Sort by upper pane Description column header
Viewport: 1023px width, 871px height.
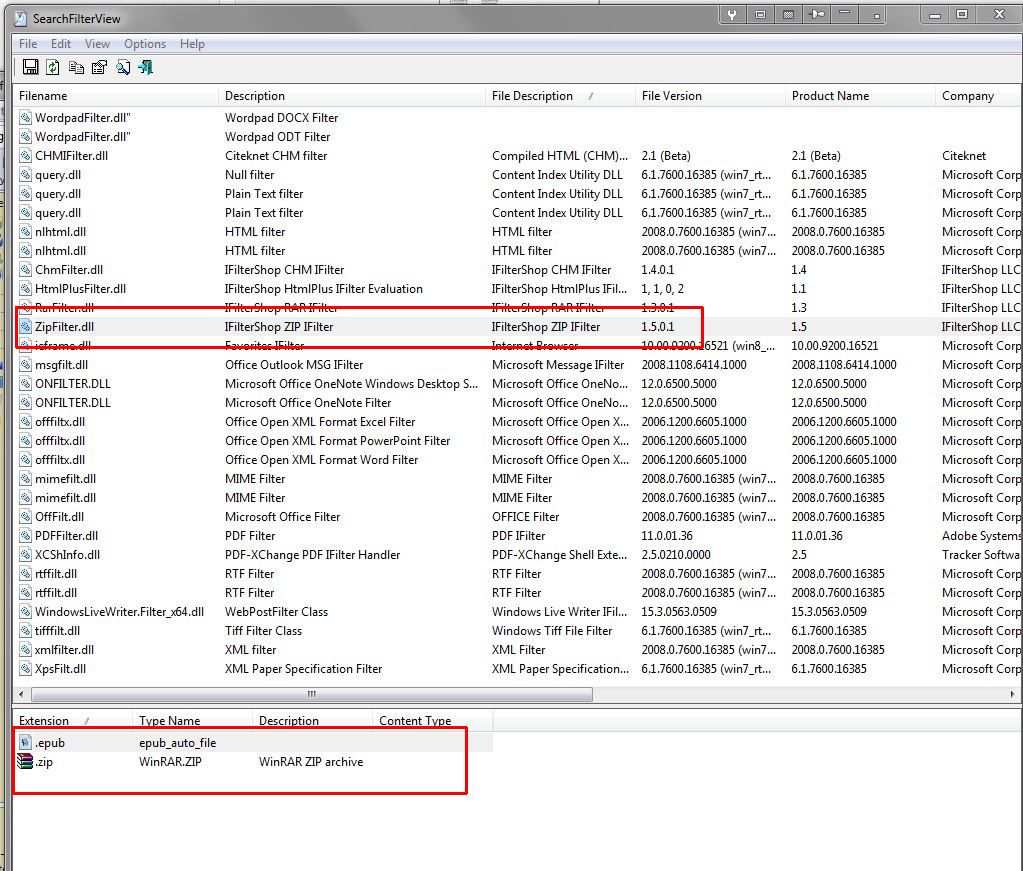click(352, 96)
